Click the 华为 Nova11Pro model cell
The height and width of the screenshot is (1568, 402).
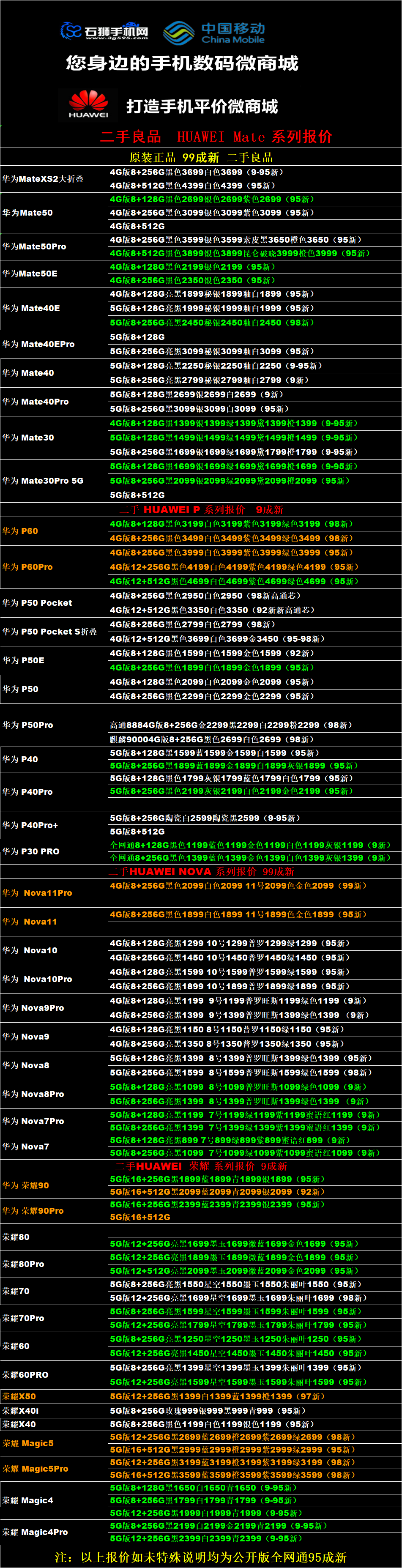pos(54,893)
